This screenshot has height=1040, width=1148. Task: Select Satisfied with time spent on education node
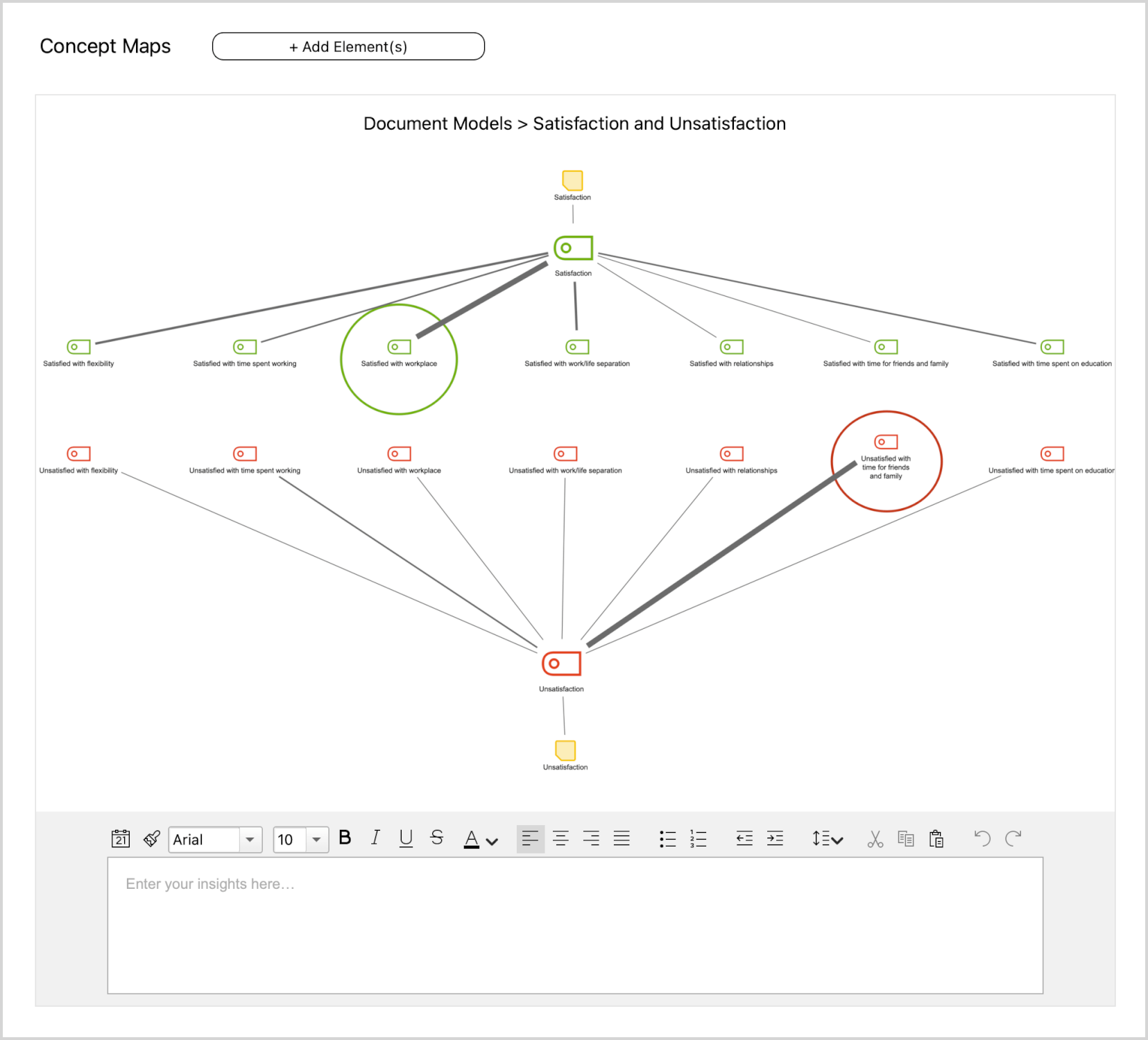tap(1052, 347)
